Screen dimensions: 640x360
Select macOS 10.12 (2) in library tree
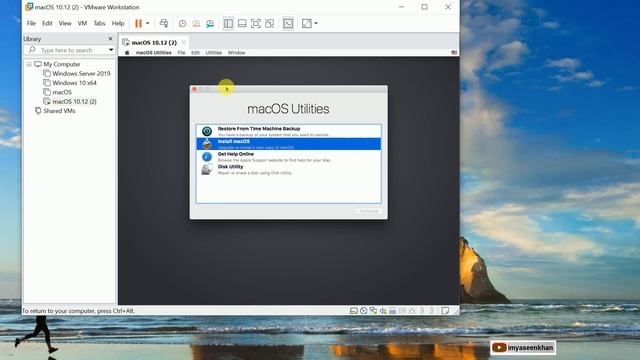point(74,102)
